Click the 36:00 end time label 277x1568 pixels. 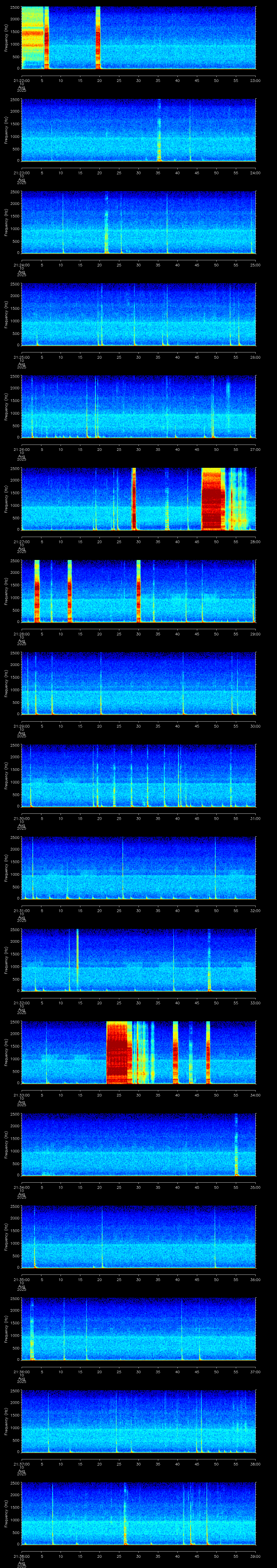click(255, 1279)
